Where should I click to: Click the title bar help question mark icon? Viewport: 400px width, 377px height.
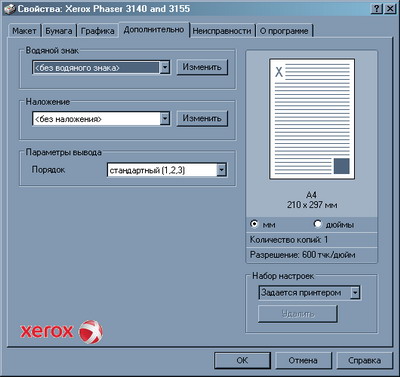pyautogui.click(x=376, y=9)
